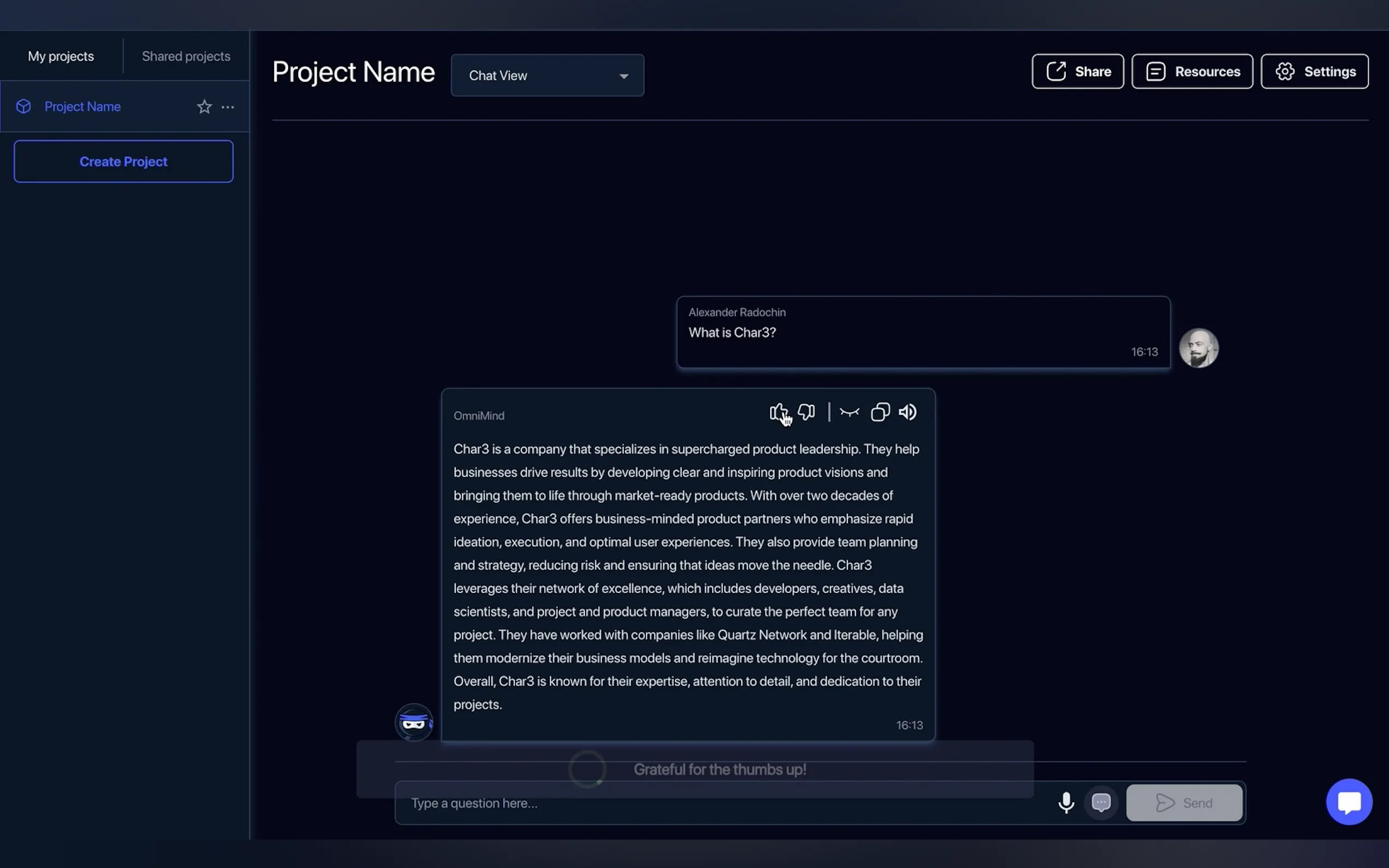
Task: Click Alexander Radochin's profile avatar
Action: [x=1198, y=348]
